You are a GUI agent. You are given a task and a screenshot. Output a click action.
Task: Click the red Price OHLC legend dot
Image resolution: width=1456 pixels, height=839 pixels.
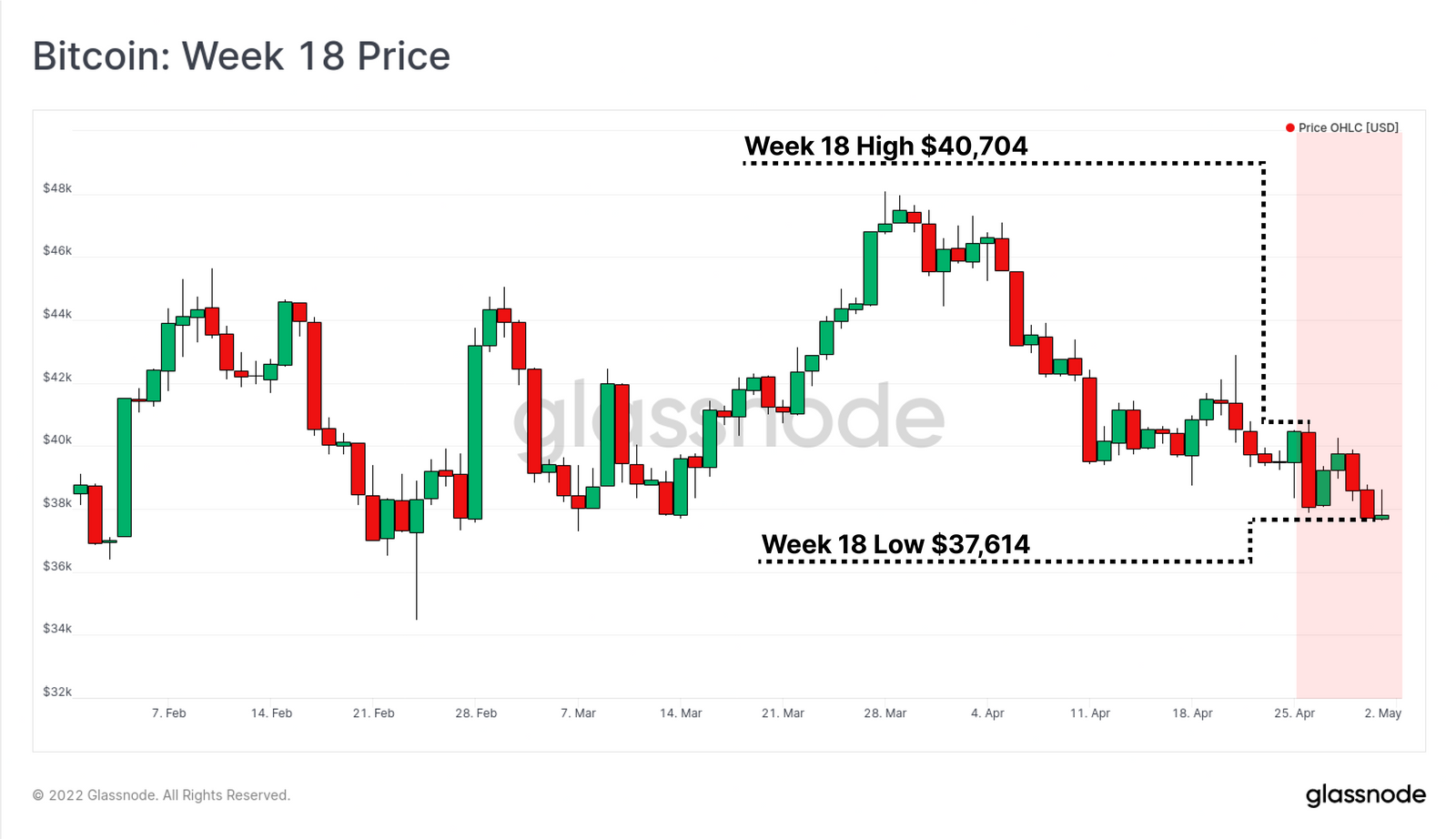1289,127
